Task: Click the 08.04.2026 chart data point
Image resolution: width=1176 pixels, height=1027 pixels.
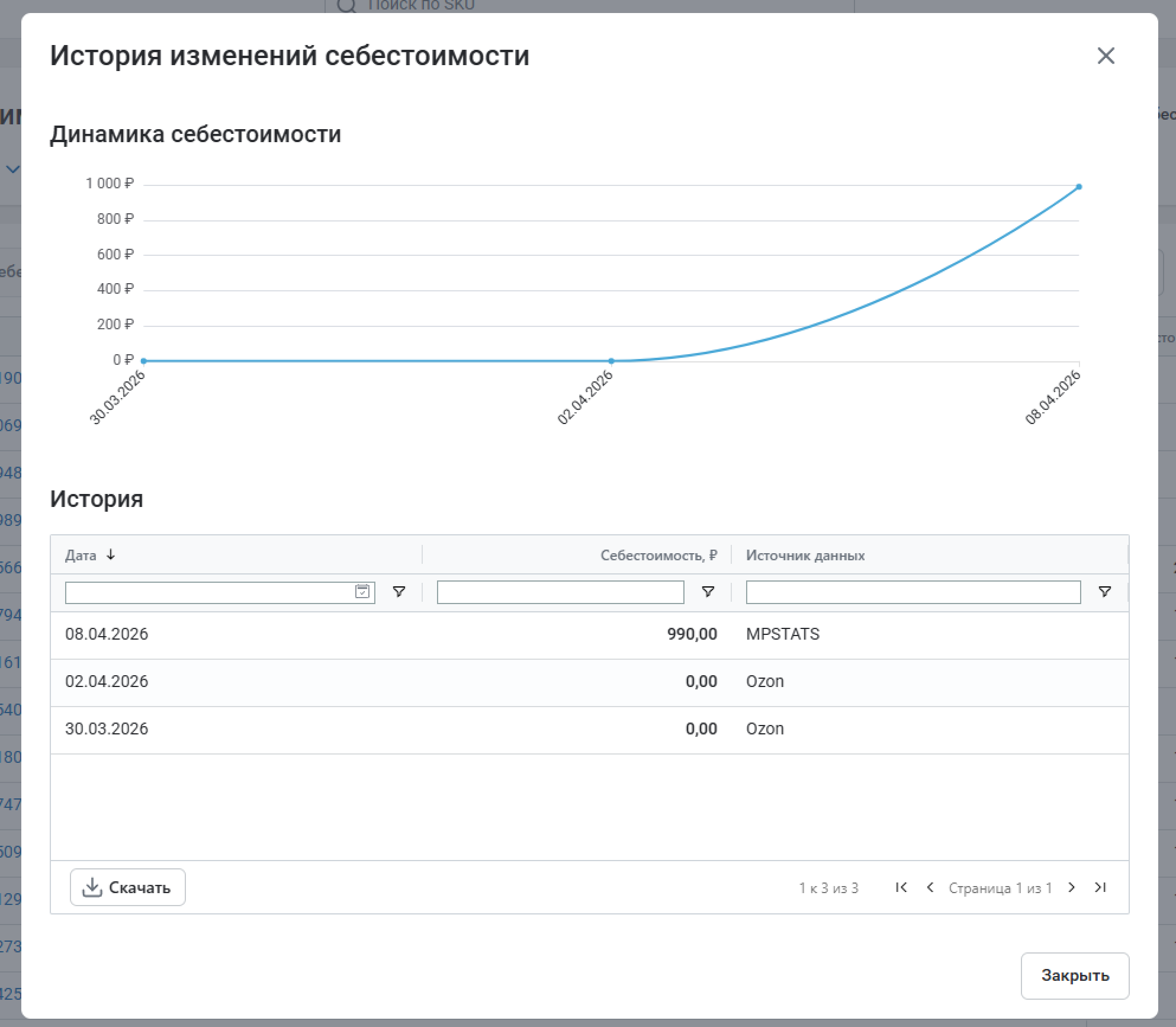Action: tap(1079, 187)
